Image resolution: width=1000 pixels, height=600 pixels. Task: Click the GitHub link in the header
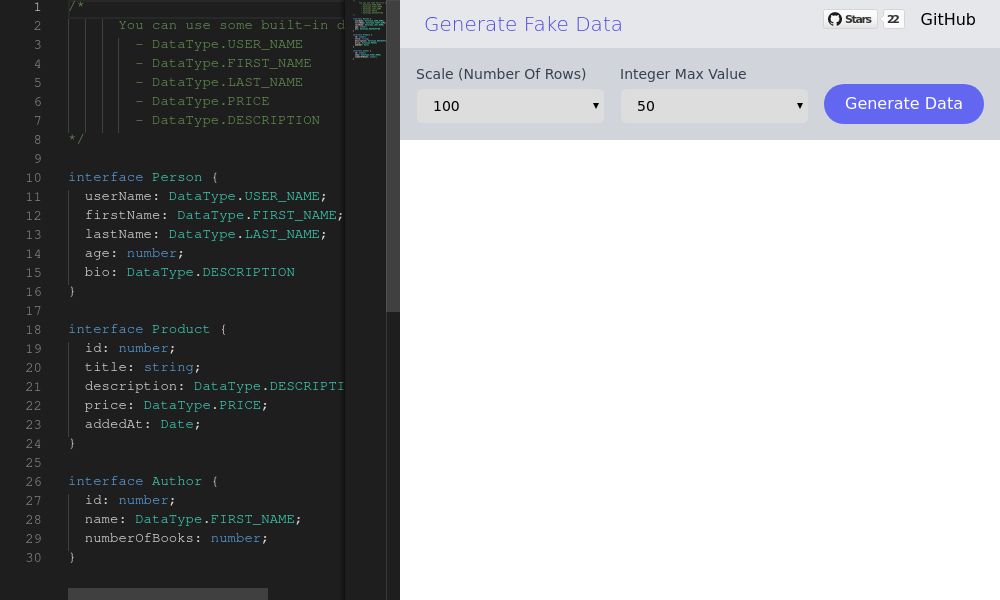pos(947,19)
